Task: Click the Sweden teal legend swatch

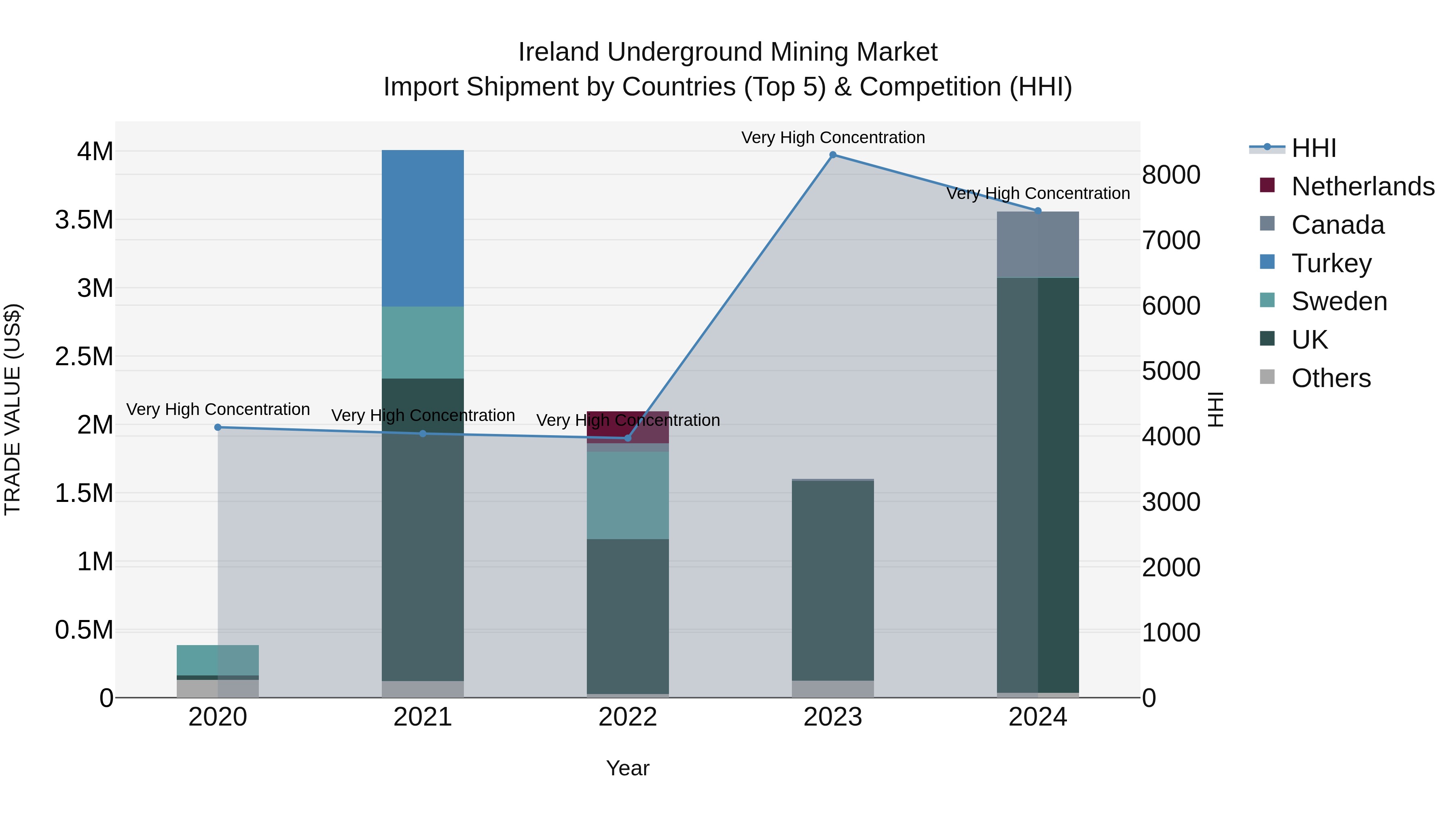Action: point(1267,300)
